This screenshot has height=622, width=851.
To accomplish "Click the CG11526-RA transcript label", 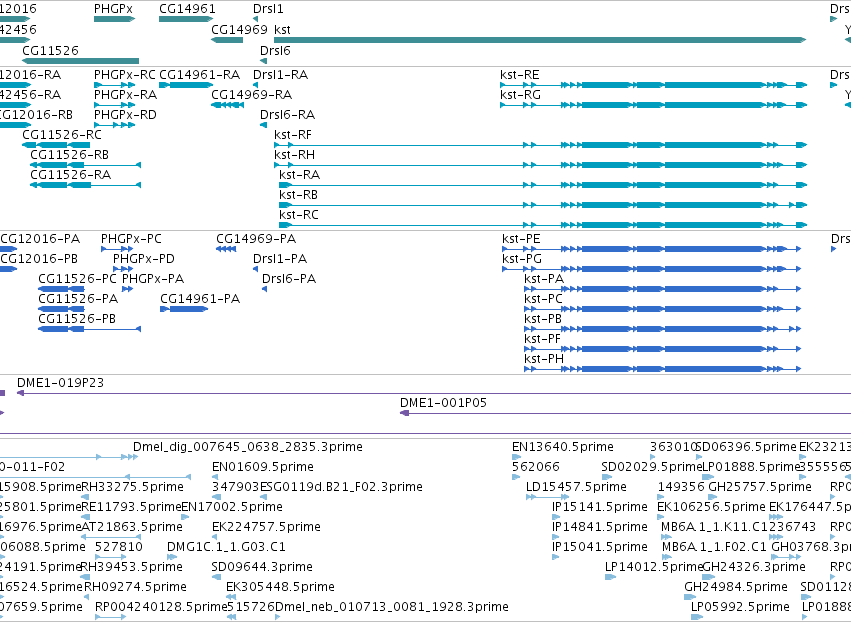I will pyautogui.click(x=71, y=175).
